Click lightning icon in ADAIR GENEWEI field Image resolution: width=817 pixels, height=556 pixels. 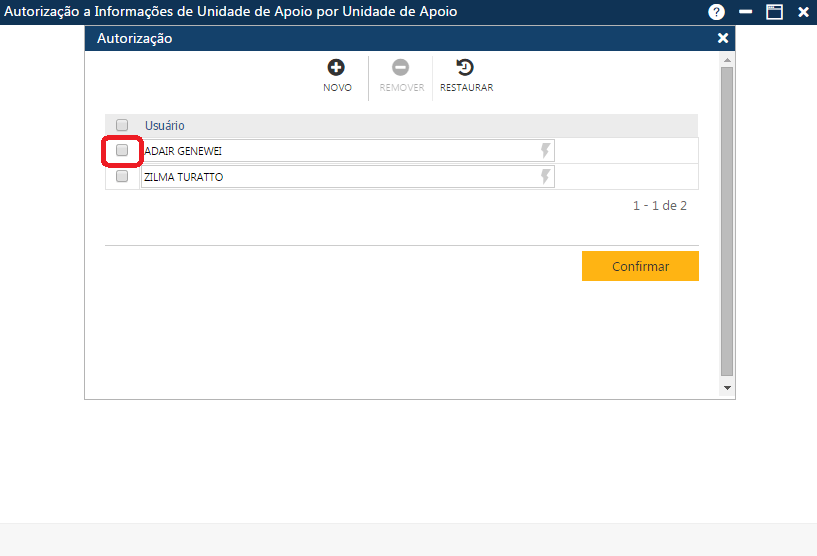[x=545, y=151]
